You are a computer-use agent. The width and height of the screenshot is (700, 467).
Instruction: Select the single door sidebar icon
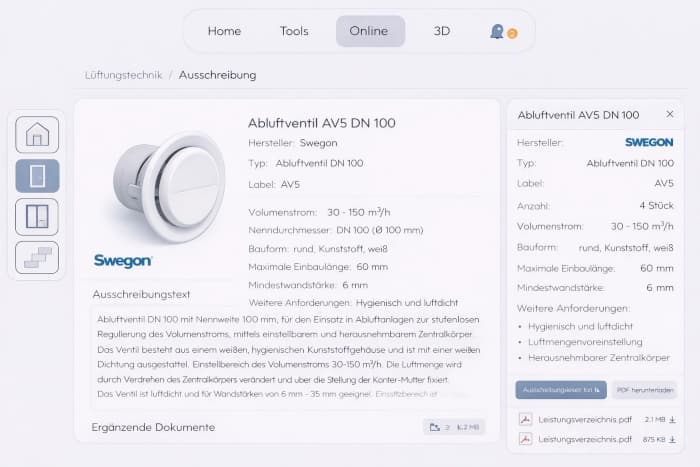[x=37, y=176]
